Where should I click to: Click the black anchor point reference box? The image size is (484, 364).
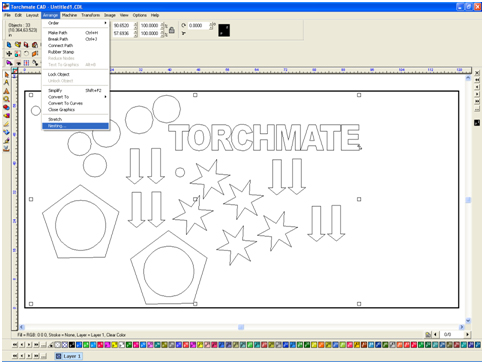tap(224, 30)
